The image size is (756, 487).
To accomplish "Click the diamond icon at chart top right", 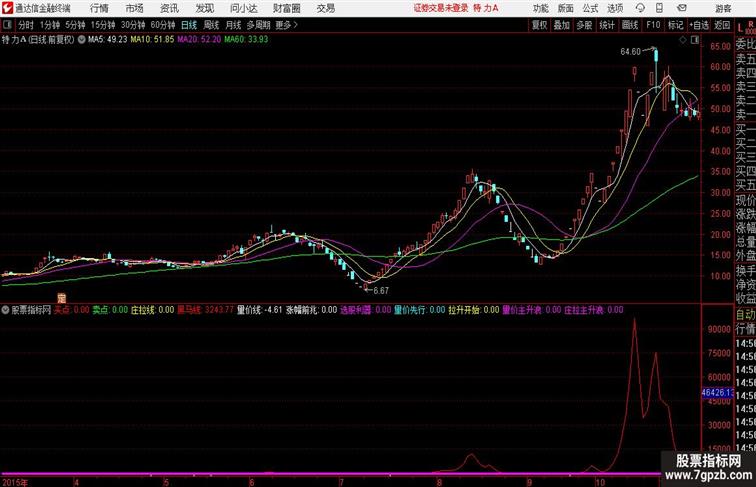I will 683,40.
